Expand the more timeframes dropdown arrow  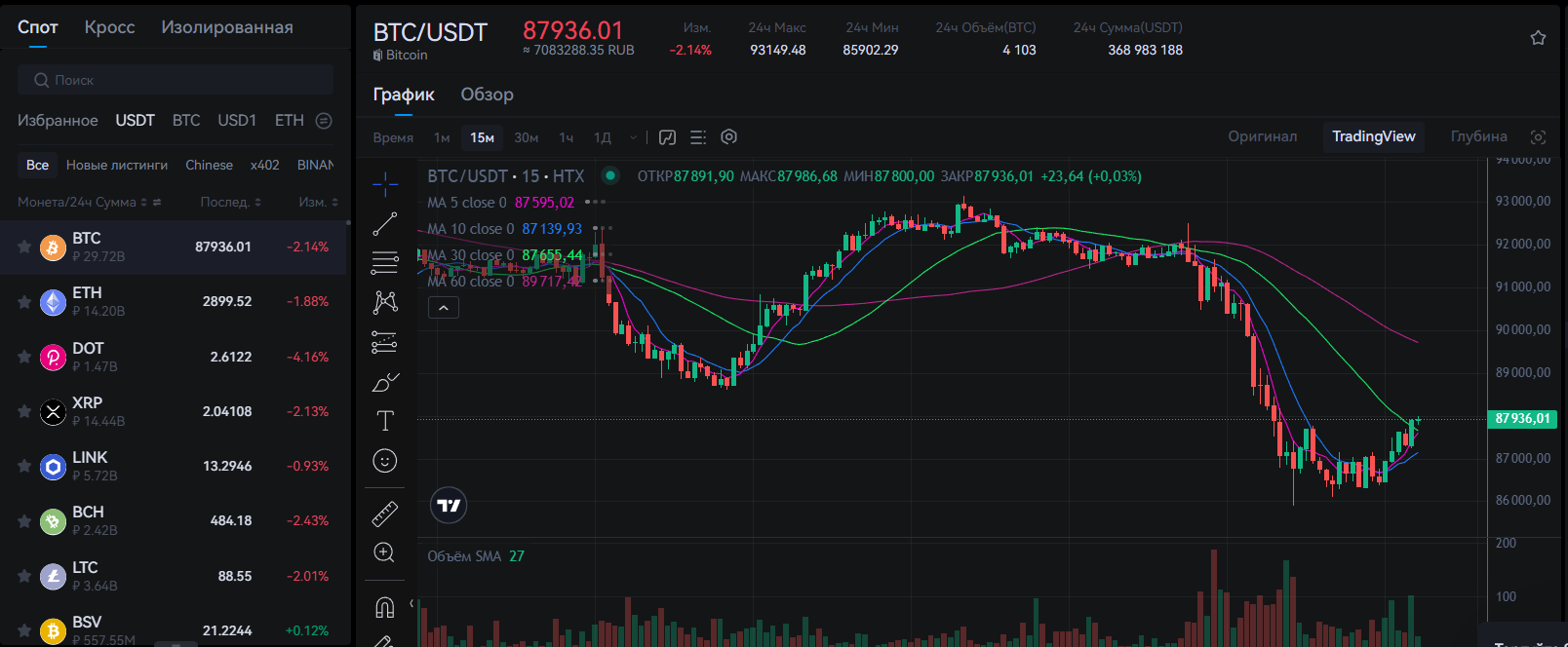(x=633, y=137)
